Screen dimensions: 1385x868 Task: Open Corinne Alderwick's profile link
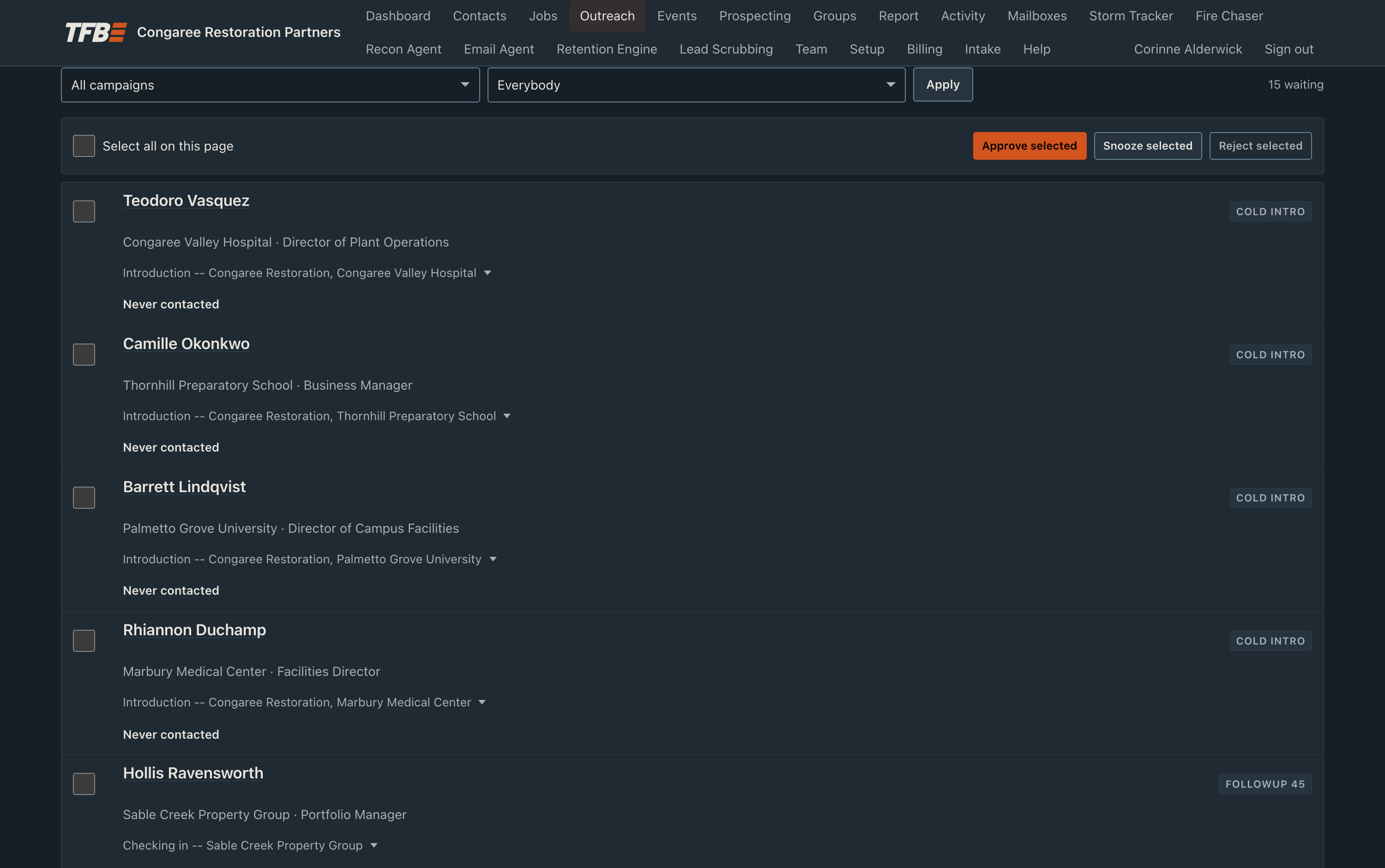[x=1187, y=49]
